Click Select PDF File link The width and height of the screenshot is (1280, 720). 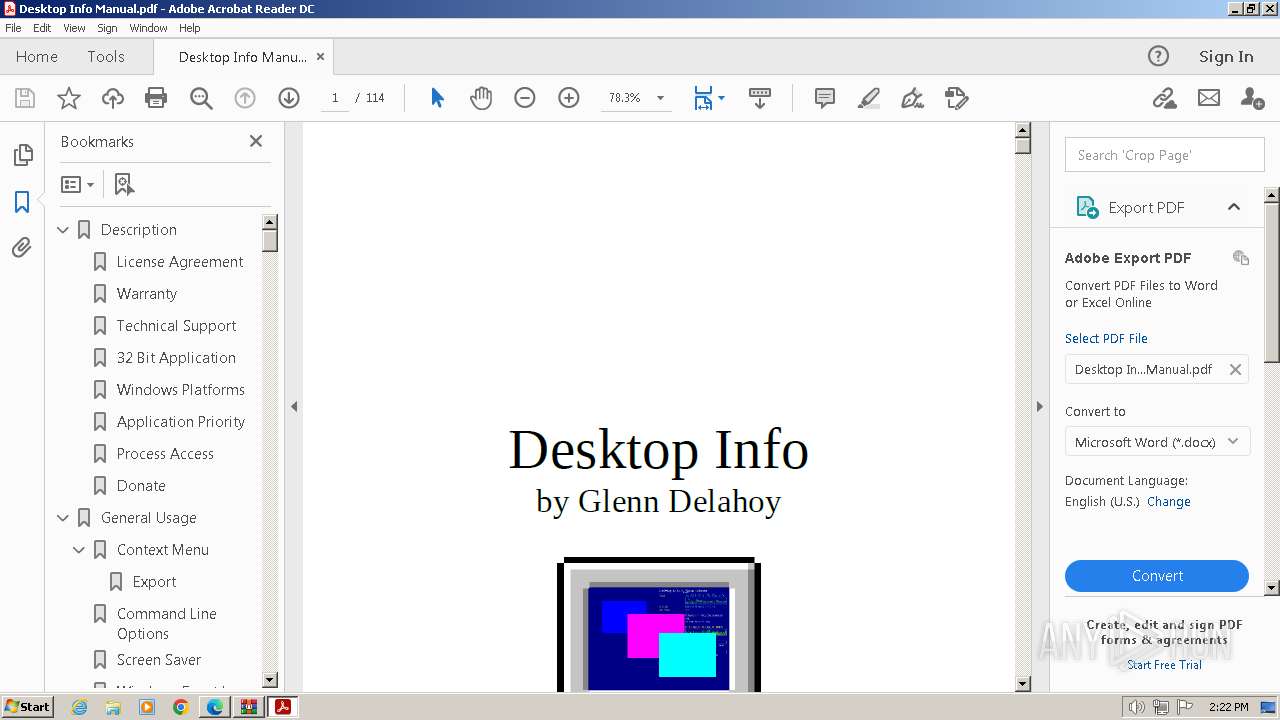[1106, 339]
